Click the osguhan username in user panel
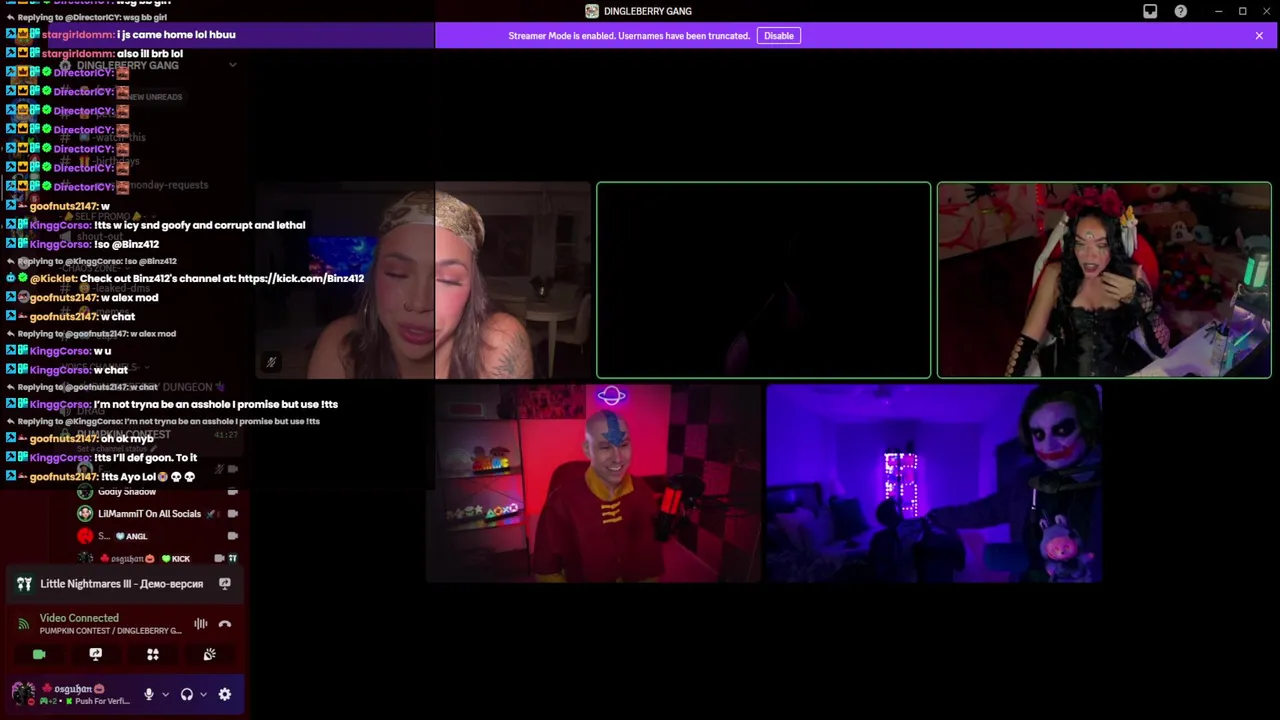Image resolution: width=1280 pixels, height=720 pixels. coord(73,689)
